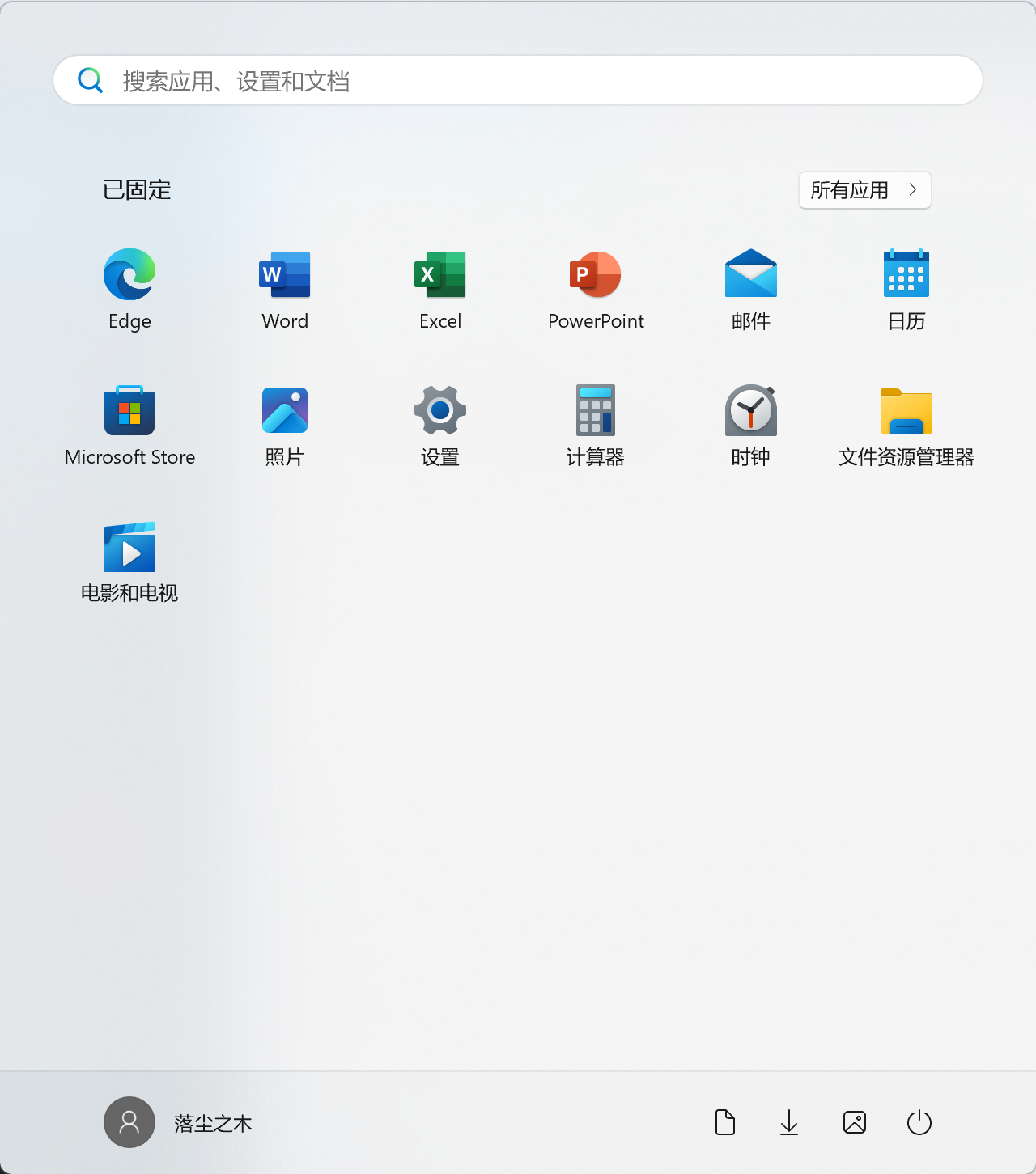Viewport: 1036px width, 1174px height.
Task: Open the 时钟 clock app
Action: 751,426
